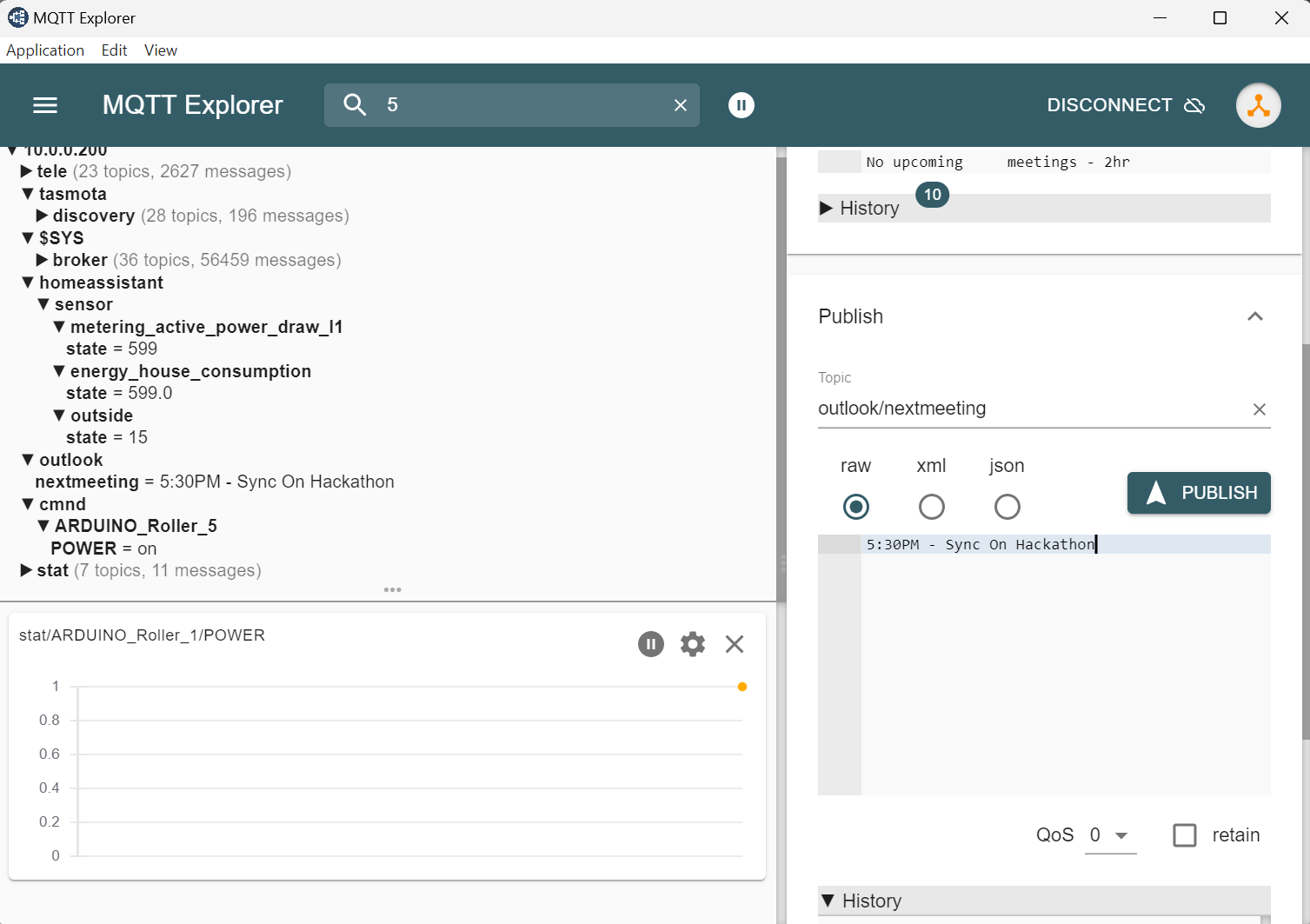The width and height of the screenshot is (1310, 924).
Task: Expand the tele topic tree
Action: [x=26, y=172]
